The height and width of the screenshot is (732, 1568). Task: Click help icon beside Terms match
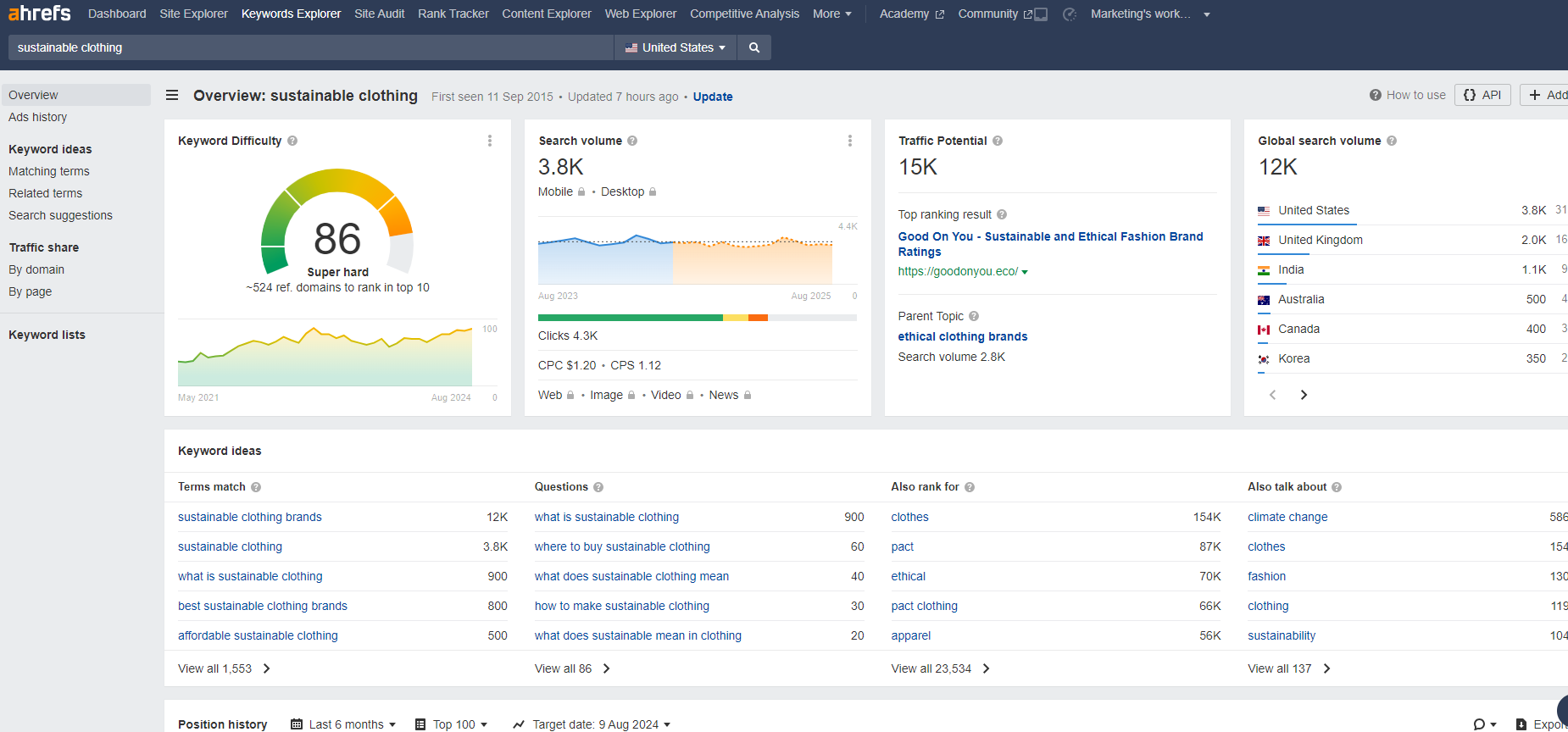(x=256, y=487)
